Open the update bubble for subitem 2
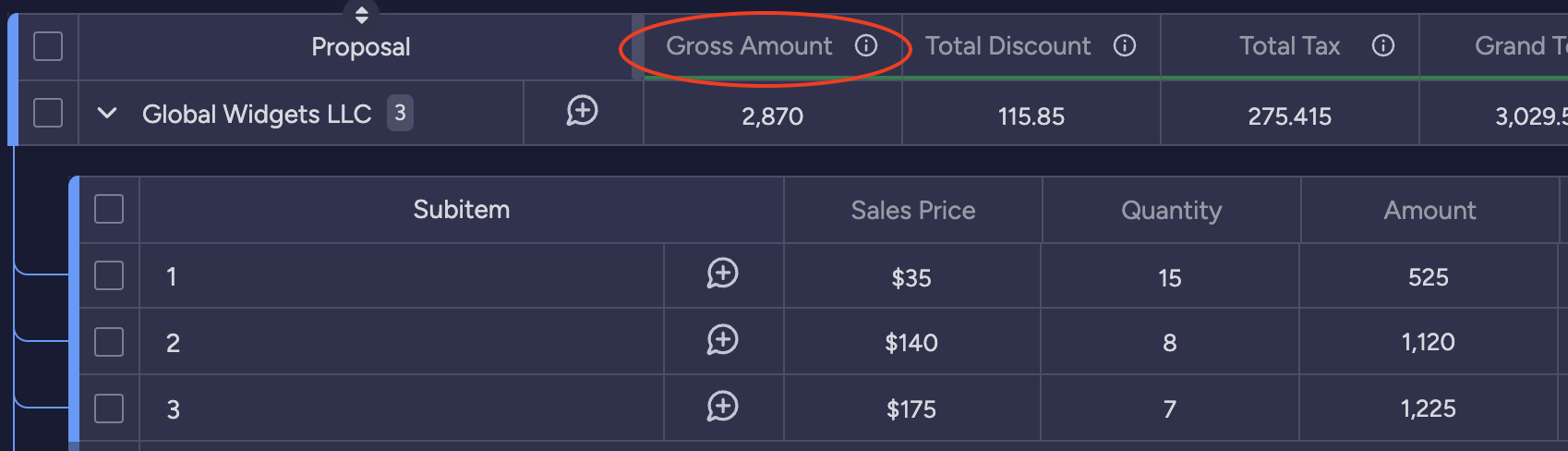 point(722,341)
